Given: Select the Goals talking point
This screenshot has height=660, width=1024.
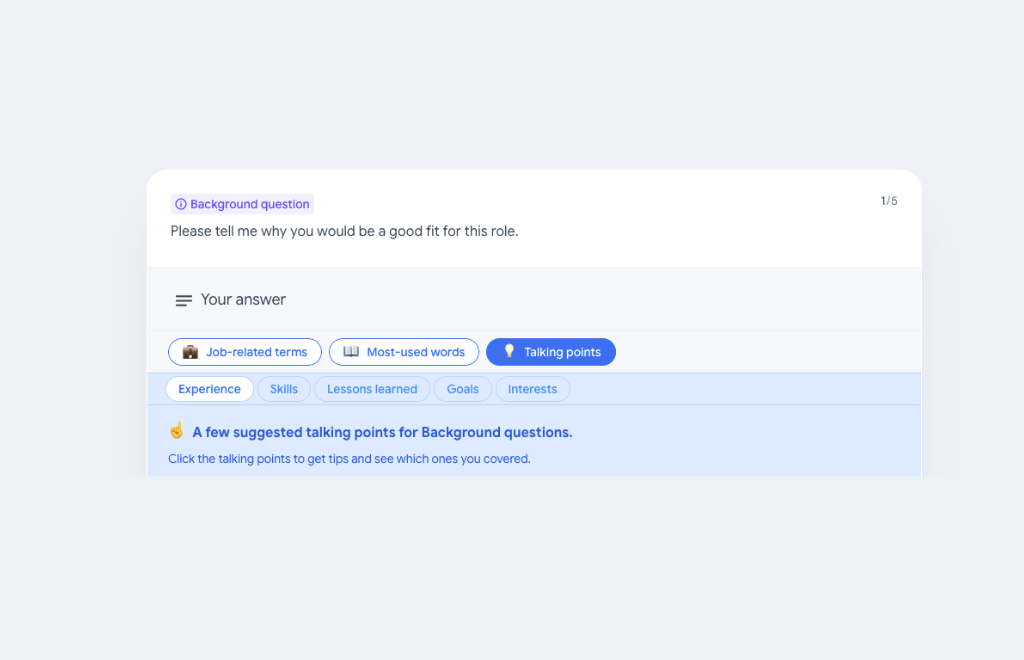Looking at the screenshot, I should pyautogui.click(x=463, y=389).
